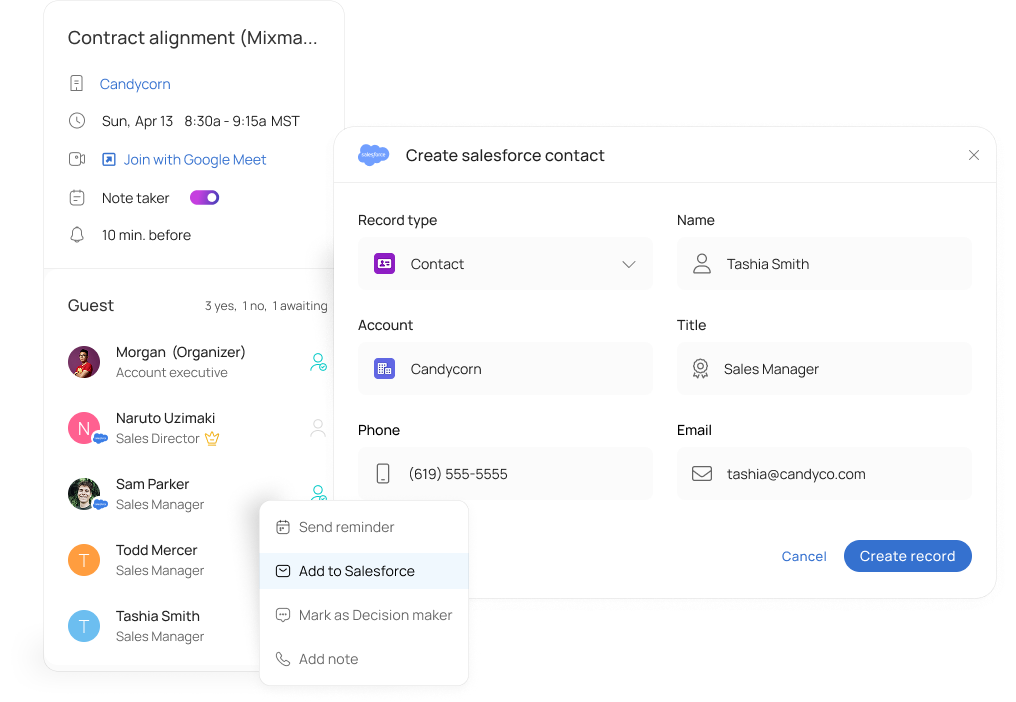Click Sam Parker's profile photo
Viewport: 1016px width, 702px height.
coord(84,494)
